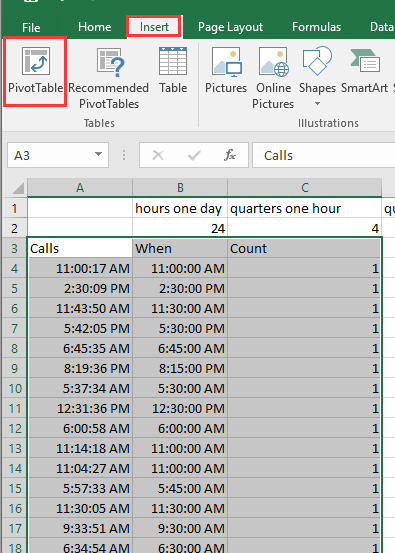Click cell '11:04:27 AM'
Image resolution: width=395 pixels, height=553 pixels.
click(80, 468)
